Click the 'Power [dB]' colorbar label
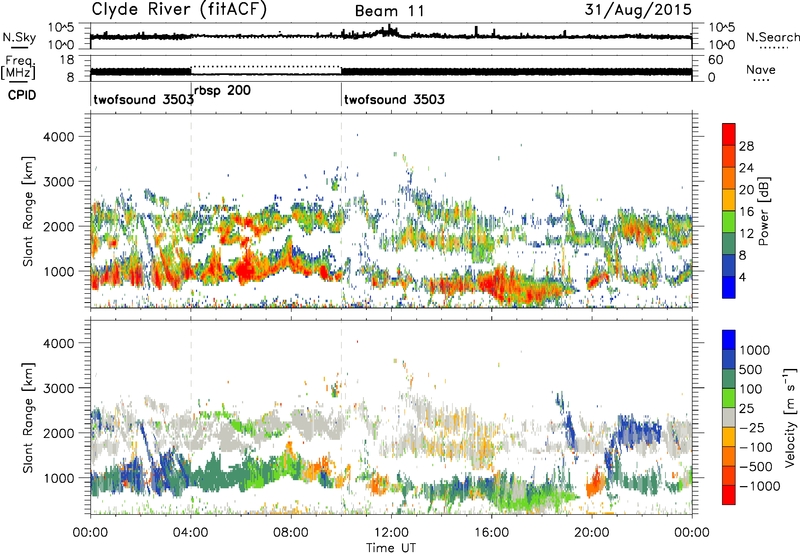800x554 pixels. coord(764,211)
